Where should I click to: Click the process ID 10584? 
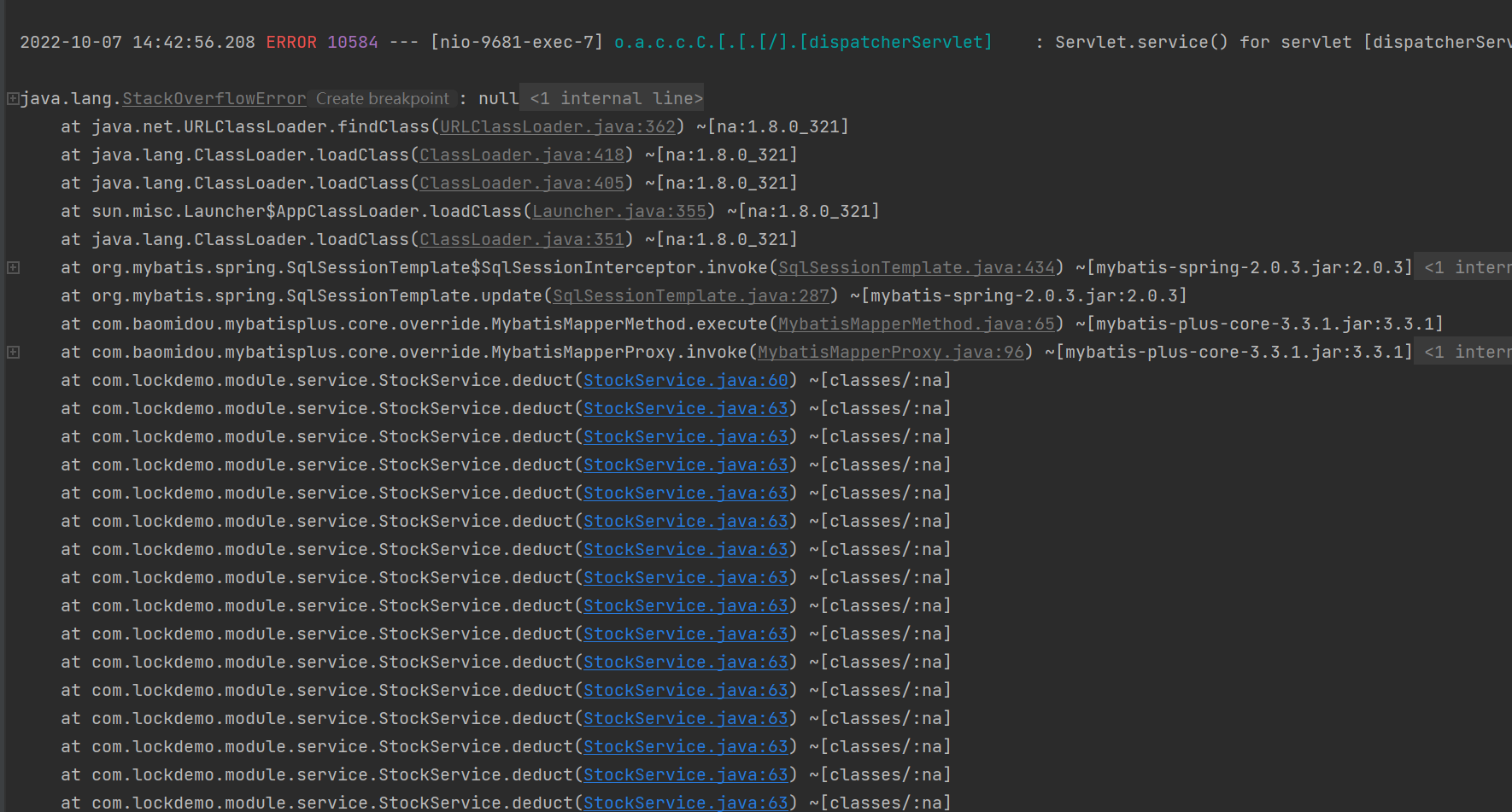pos(353,43)
